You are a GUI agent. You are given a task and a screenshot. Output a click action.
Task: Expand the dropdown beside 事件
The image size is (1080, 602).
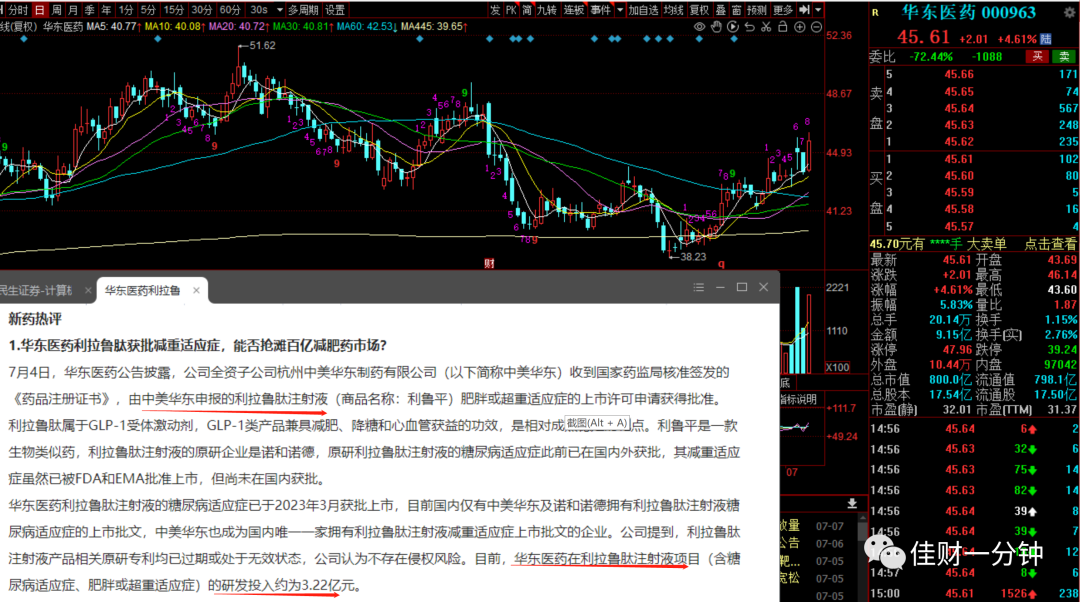[x=620, y=10]
